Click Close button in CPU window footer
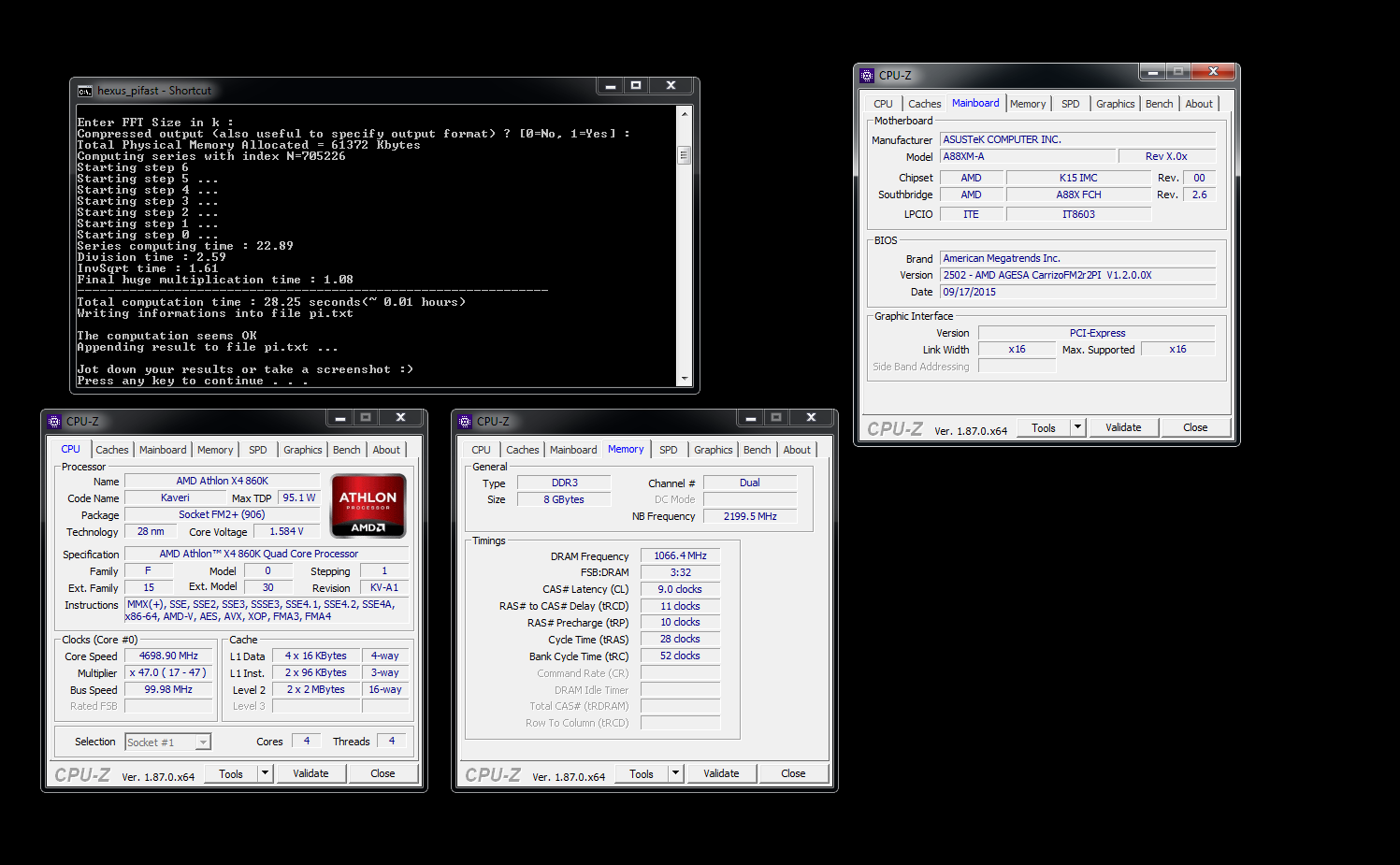The height and width of the screenshot is (865, 1400). [x=382, y=773]
